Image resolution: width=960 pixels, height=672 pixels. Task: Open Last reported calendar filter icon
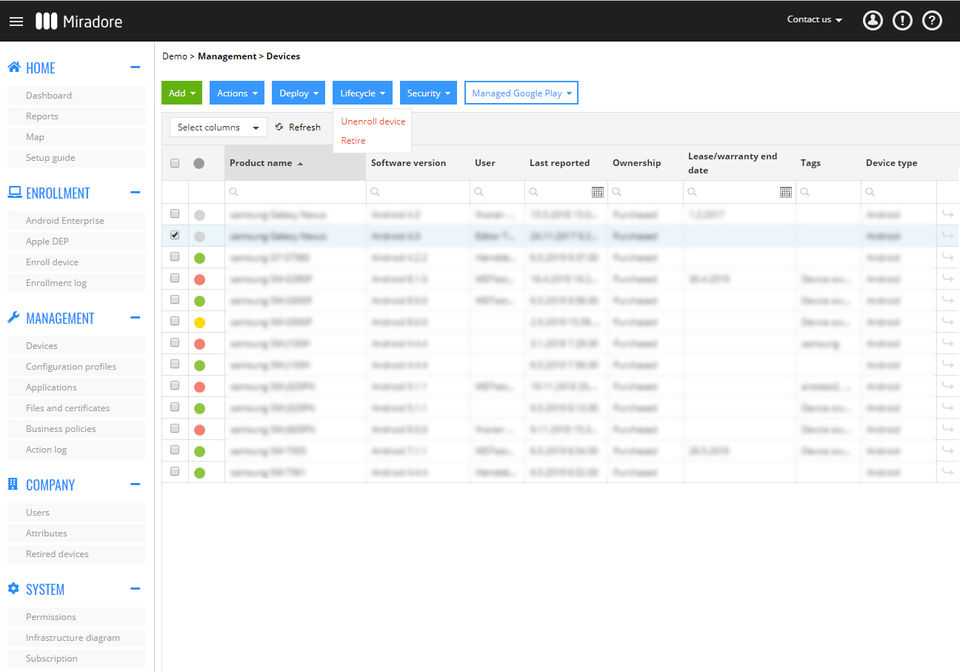pos(598,192)
